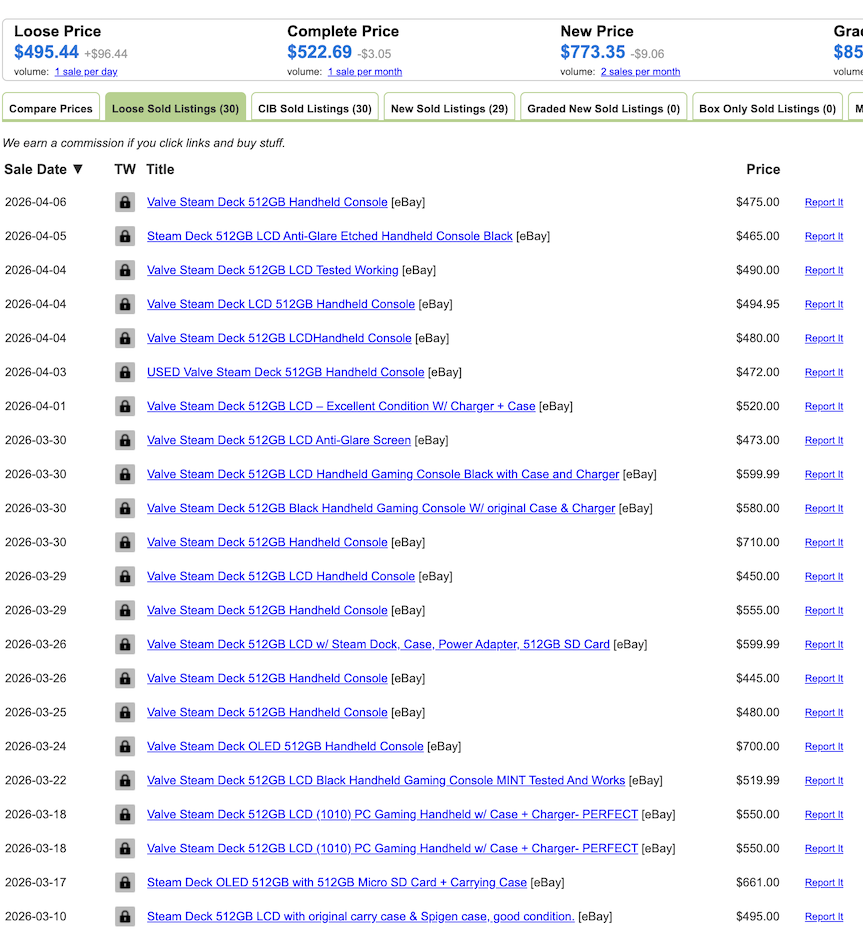863x934 pixels.
Task: Click lock icon for MINT Tested listing
Action: click(x=124, y=780)
